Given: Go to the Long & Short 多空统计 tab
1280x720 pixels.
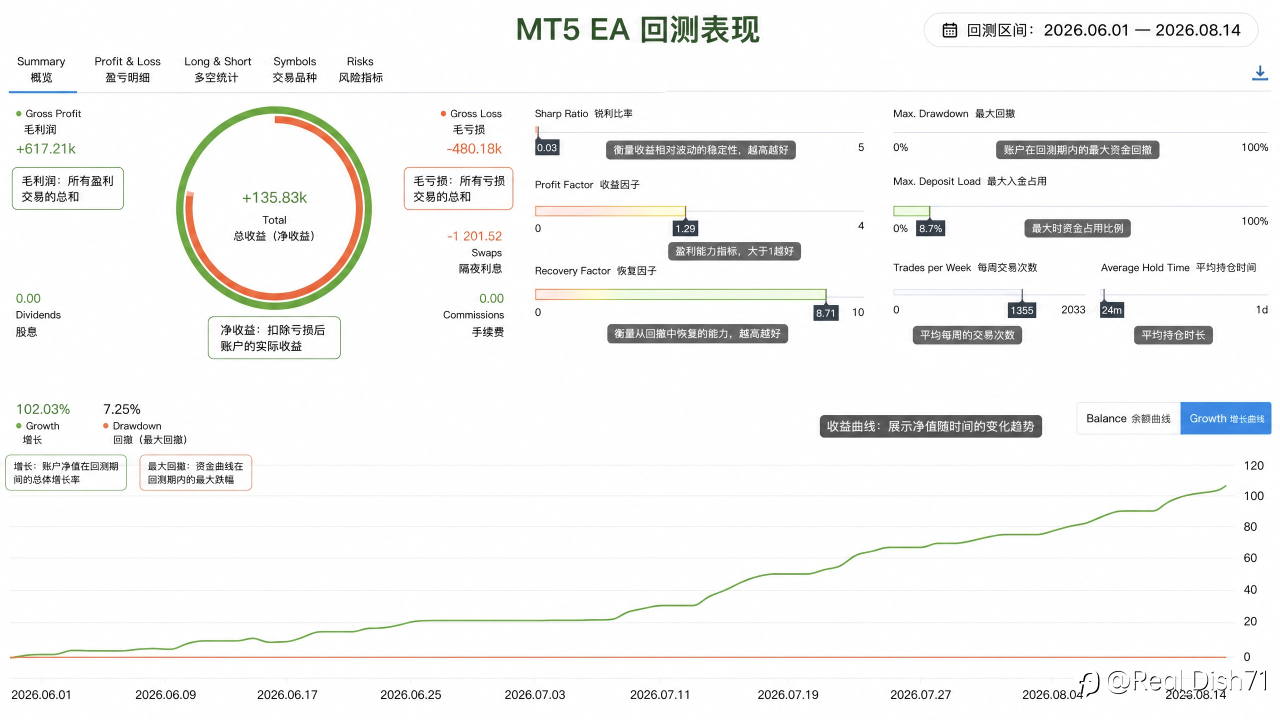Looking at the screenshot, I should click(x=217, y=69).
